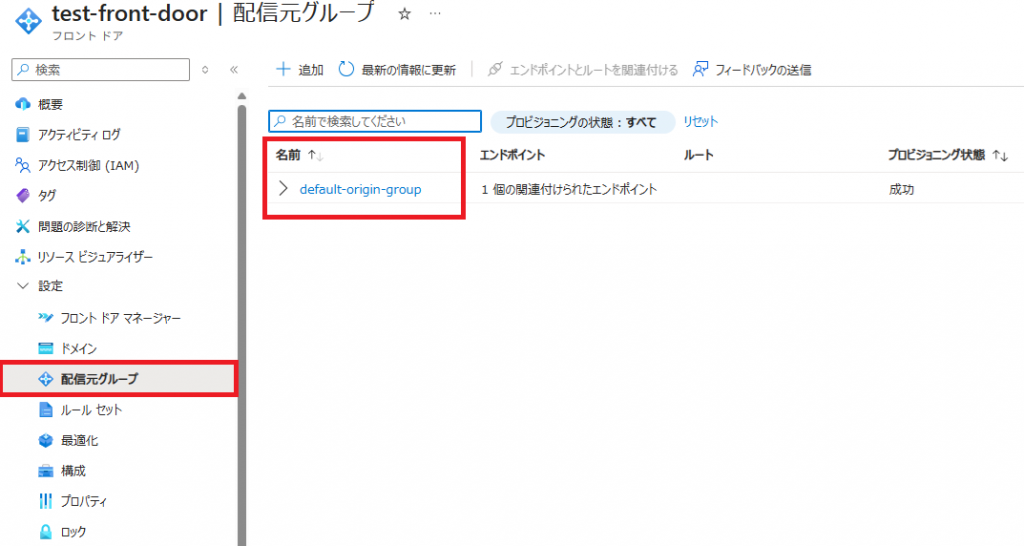Open プロパティ page

84,501
